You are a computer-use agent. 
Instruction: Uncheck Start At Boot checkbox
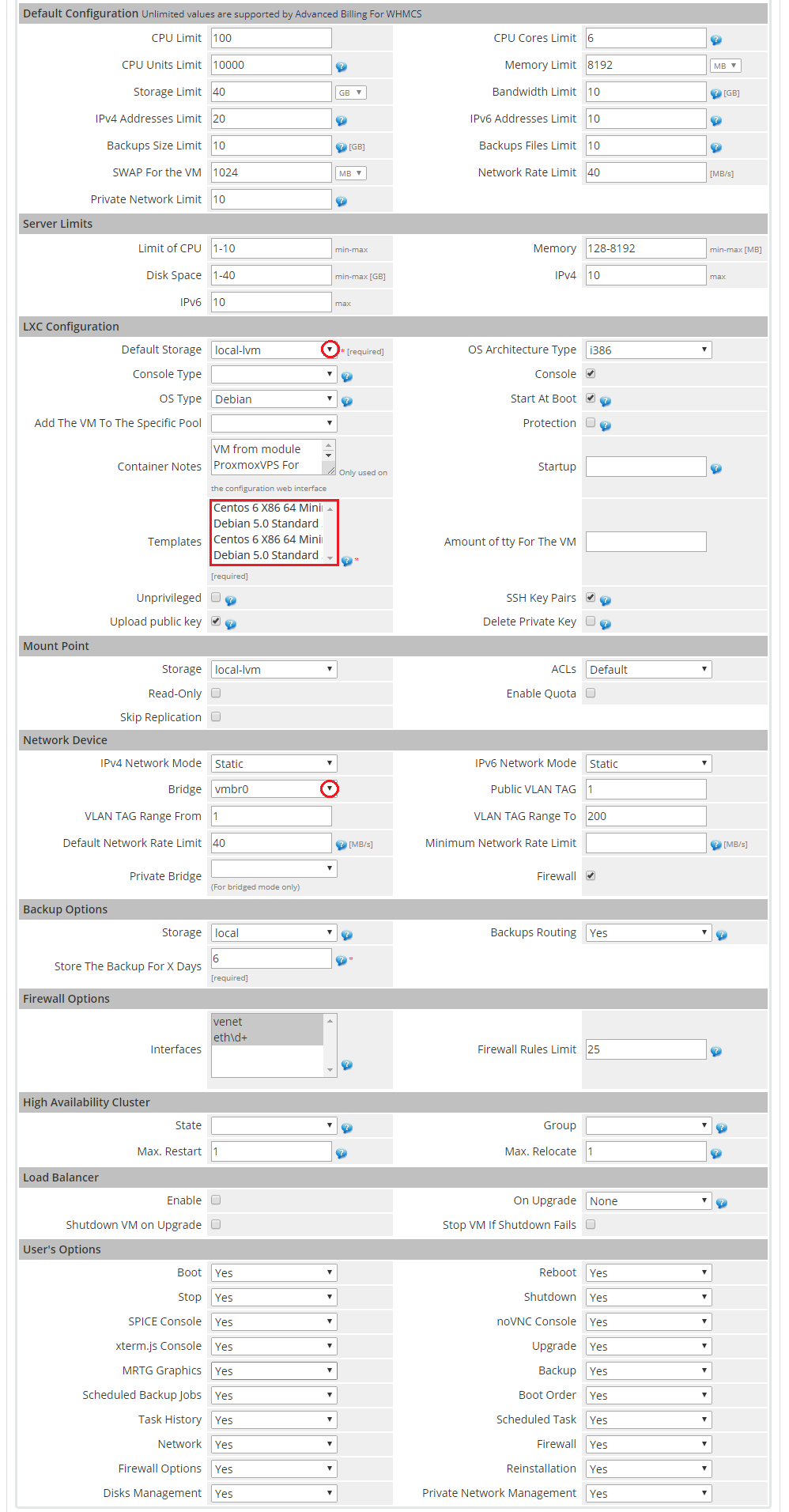point(591,398)
